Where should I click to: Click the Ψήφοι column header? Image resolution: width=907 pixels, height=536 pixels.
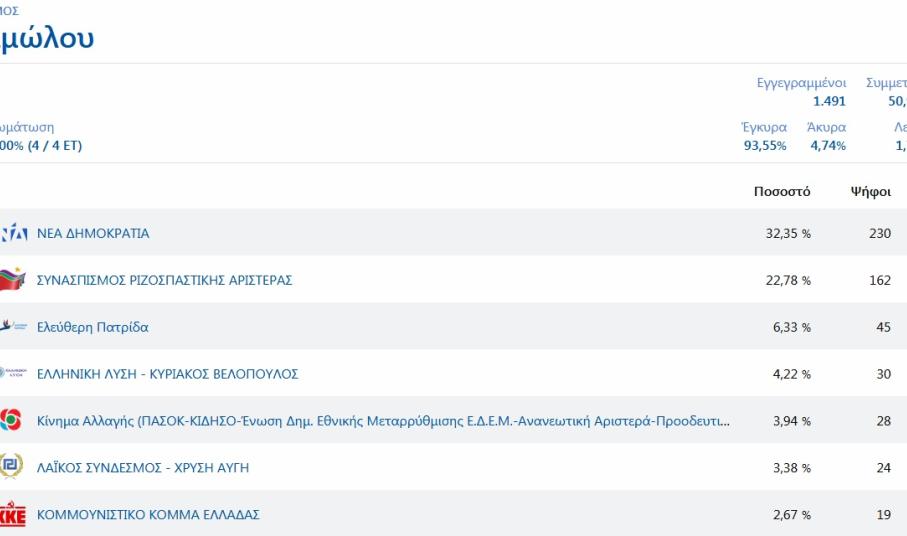870,192
